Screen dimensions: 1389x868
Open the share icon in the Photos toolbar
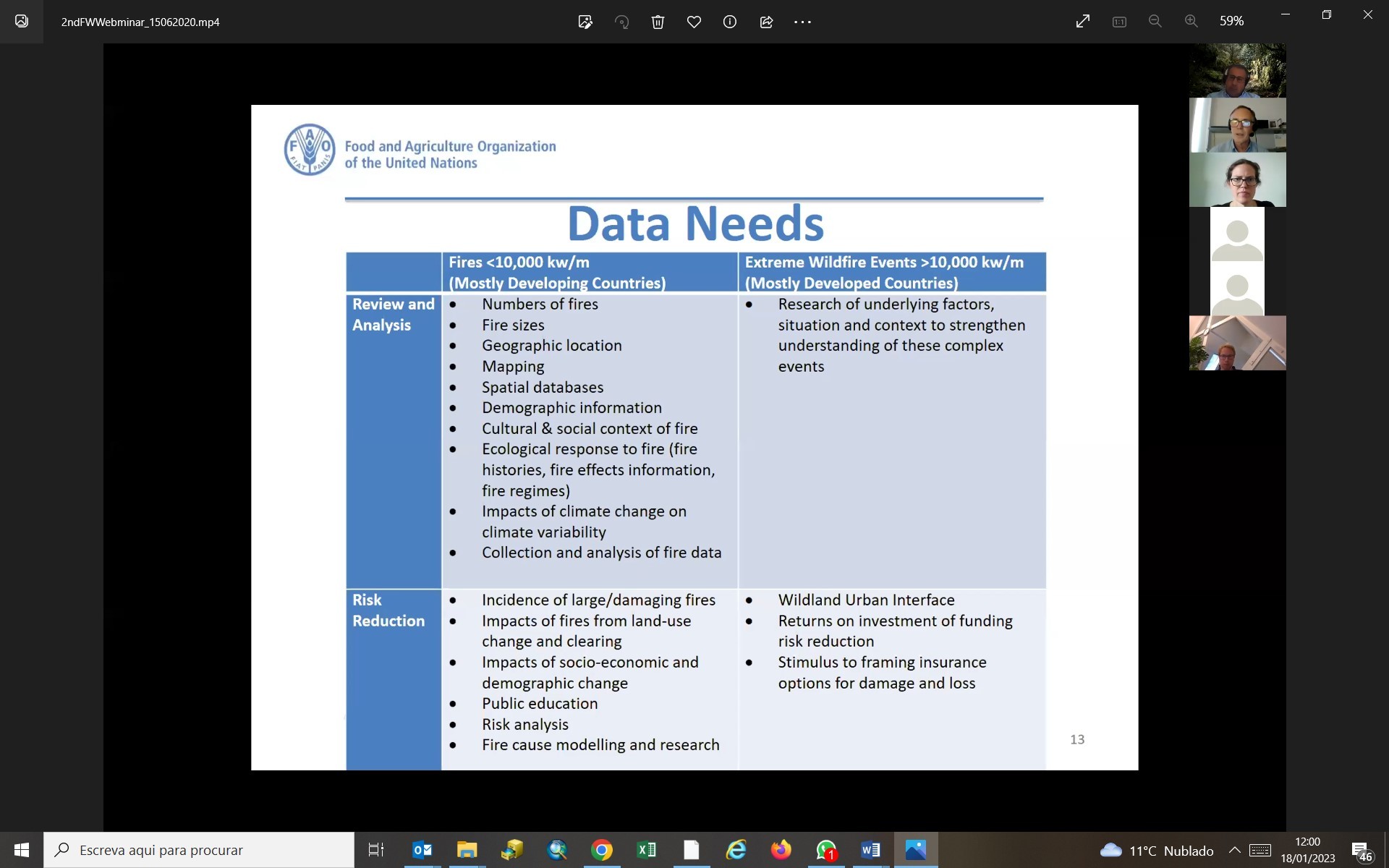click(766, 22)
